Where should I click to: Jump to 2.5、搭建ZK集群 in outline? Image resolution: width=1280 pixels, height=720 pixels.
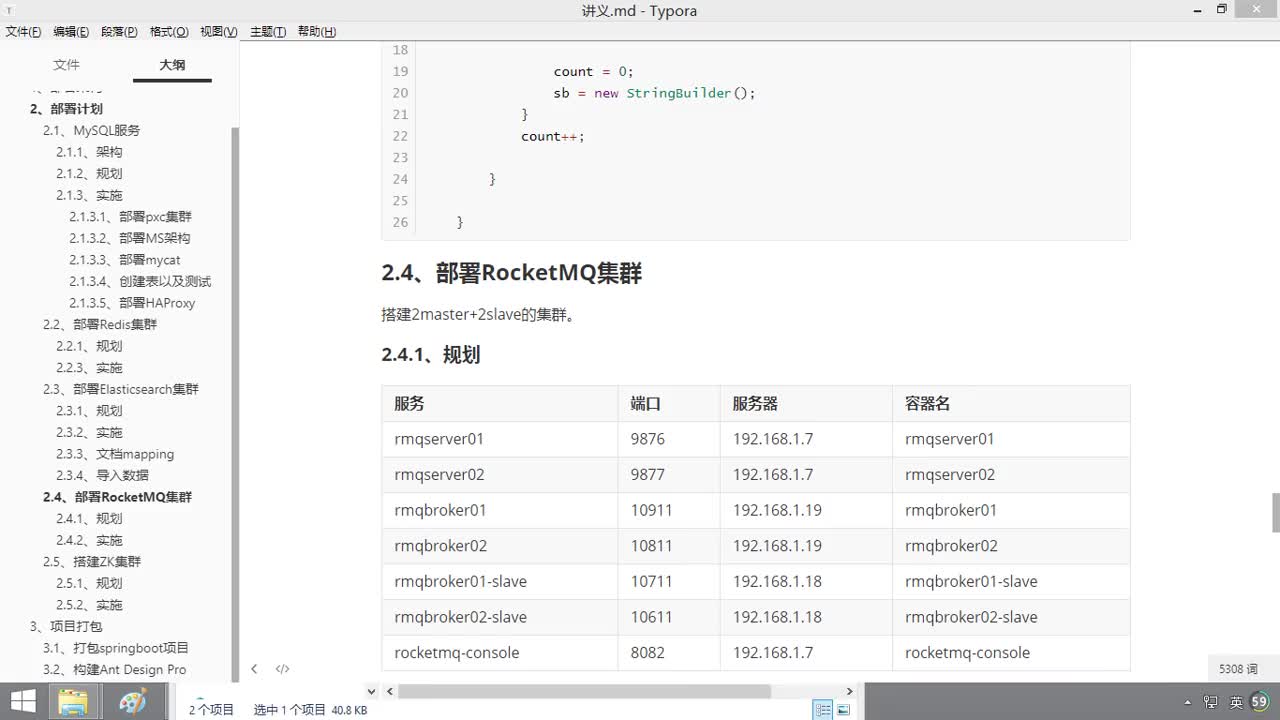(x=92, y=562)
